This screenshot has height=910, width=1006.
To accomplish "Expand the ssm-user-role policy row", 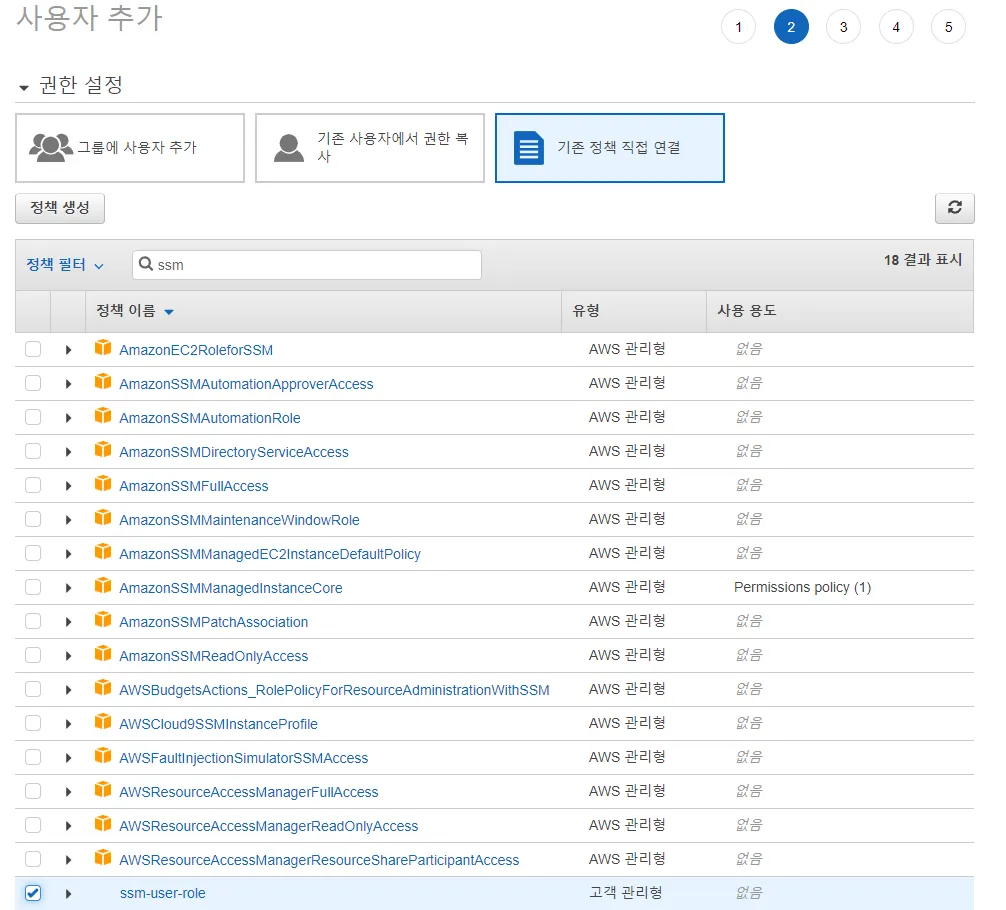I will click(x=68, y=893).
